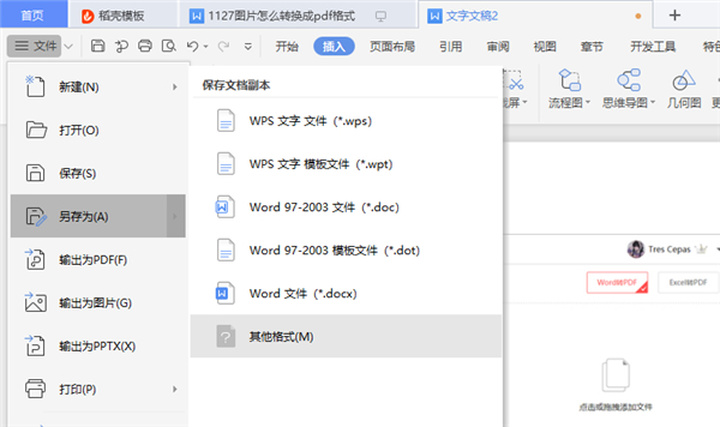Screen dimensions: 720x427
Task: Save copy as Word 文件 (*.docx)
Action: 346,294
